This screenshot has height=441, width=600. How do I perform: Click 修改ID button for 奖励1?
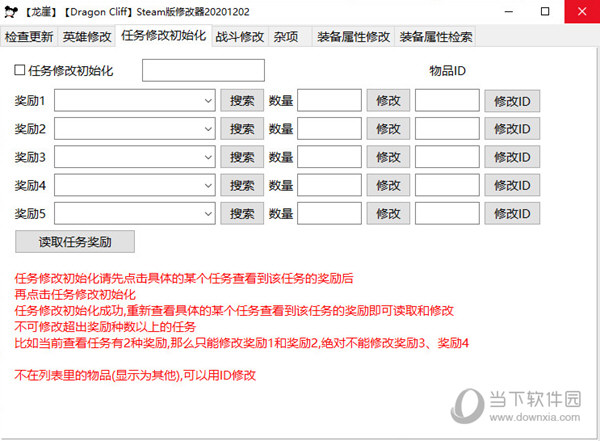[512, 101]
